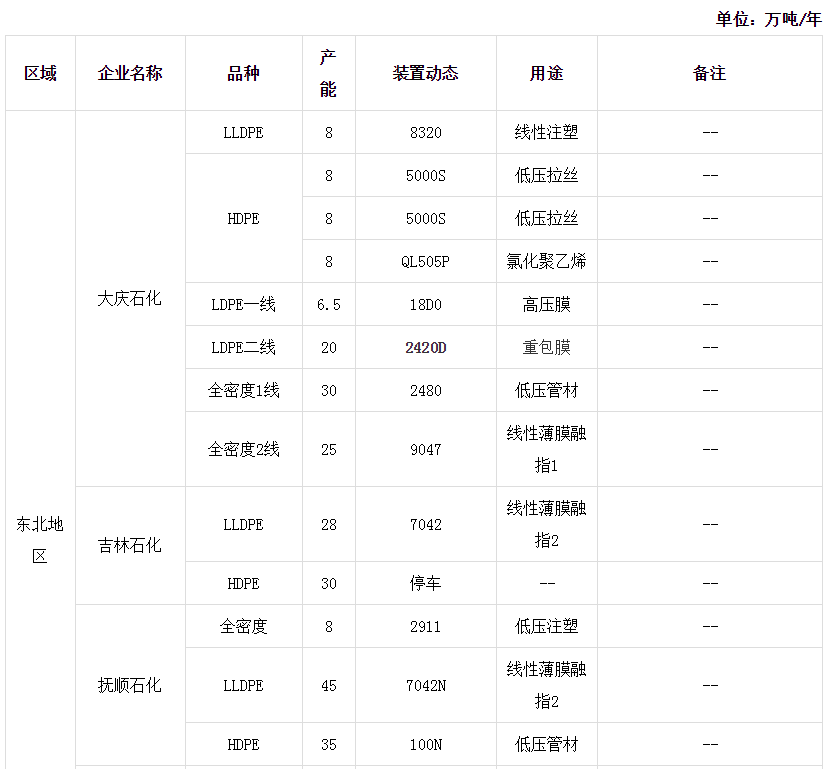Click the 高压膜 usage cell
The width and height of the screenshot is (828, 769).
(x=547, y=304)
